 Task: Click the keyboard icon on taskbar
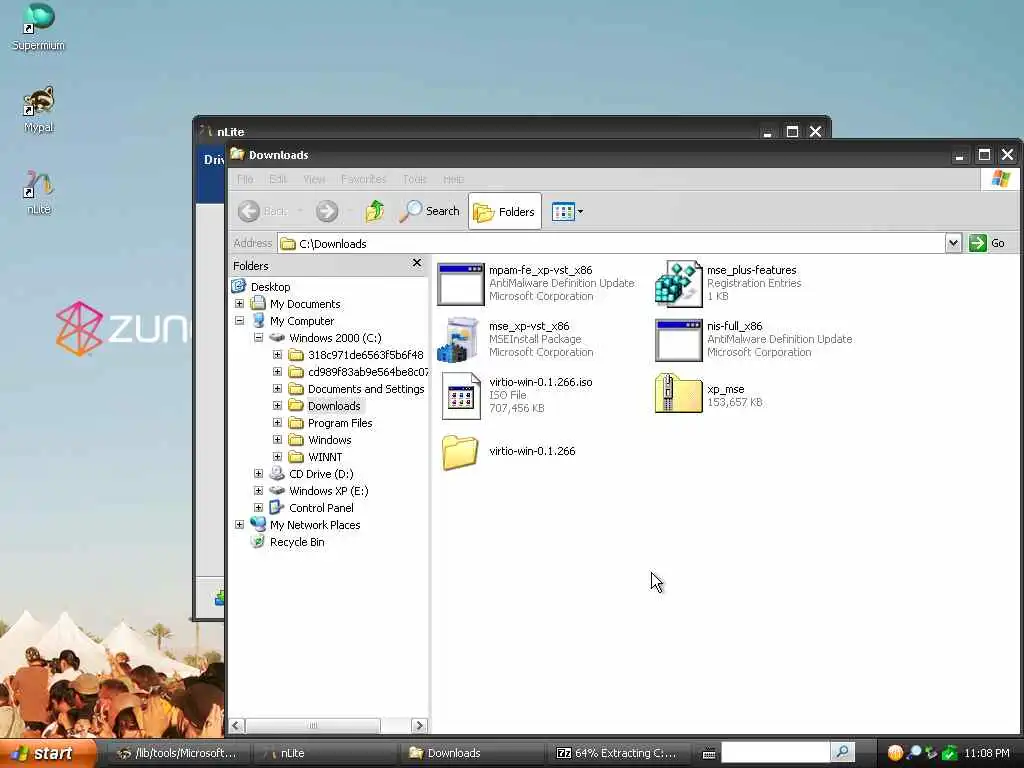click(x=709, y=754)
